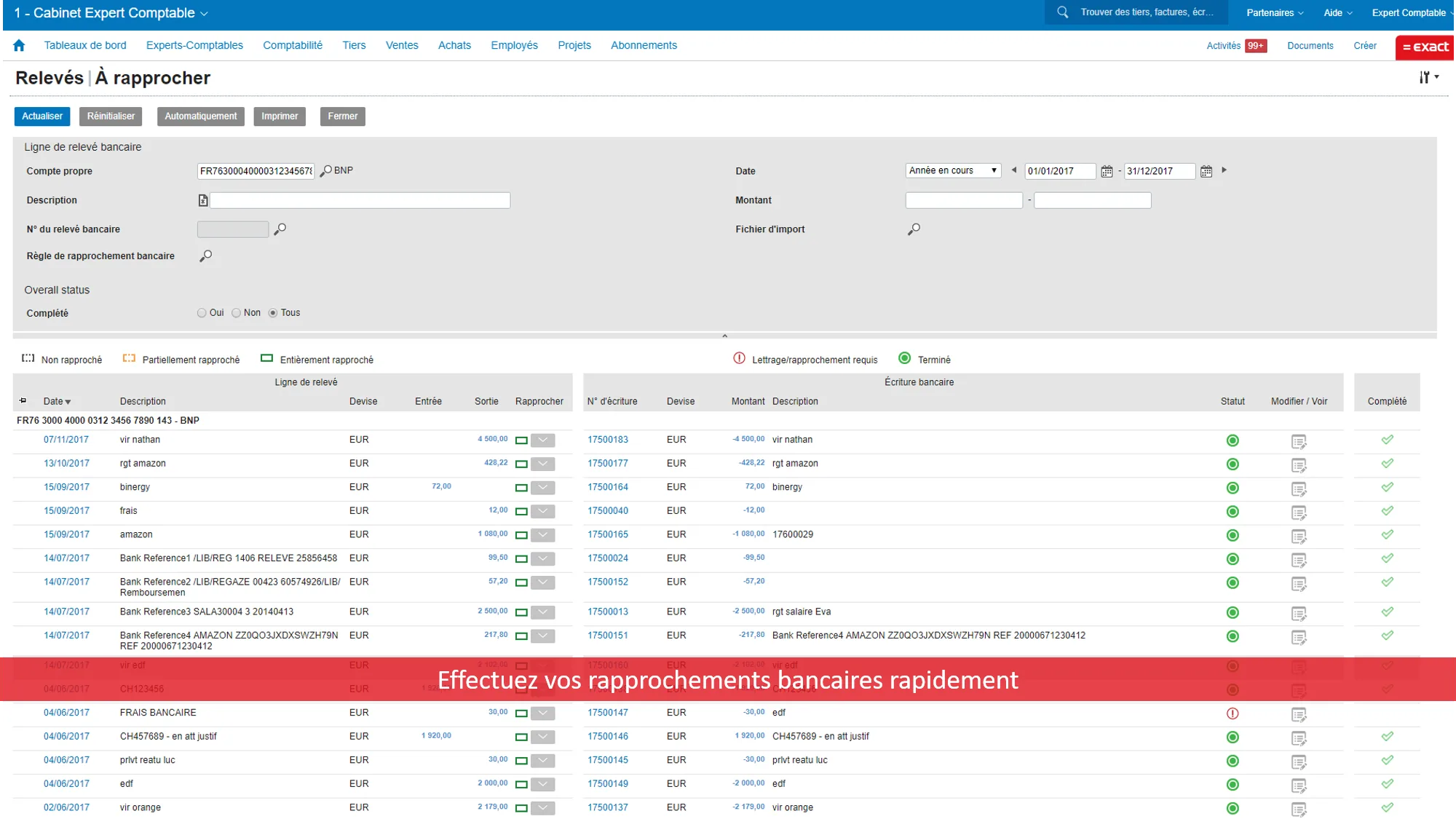
Task: Click the minimum Montant field
Action: 964,200
